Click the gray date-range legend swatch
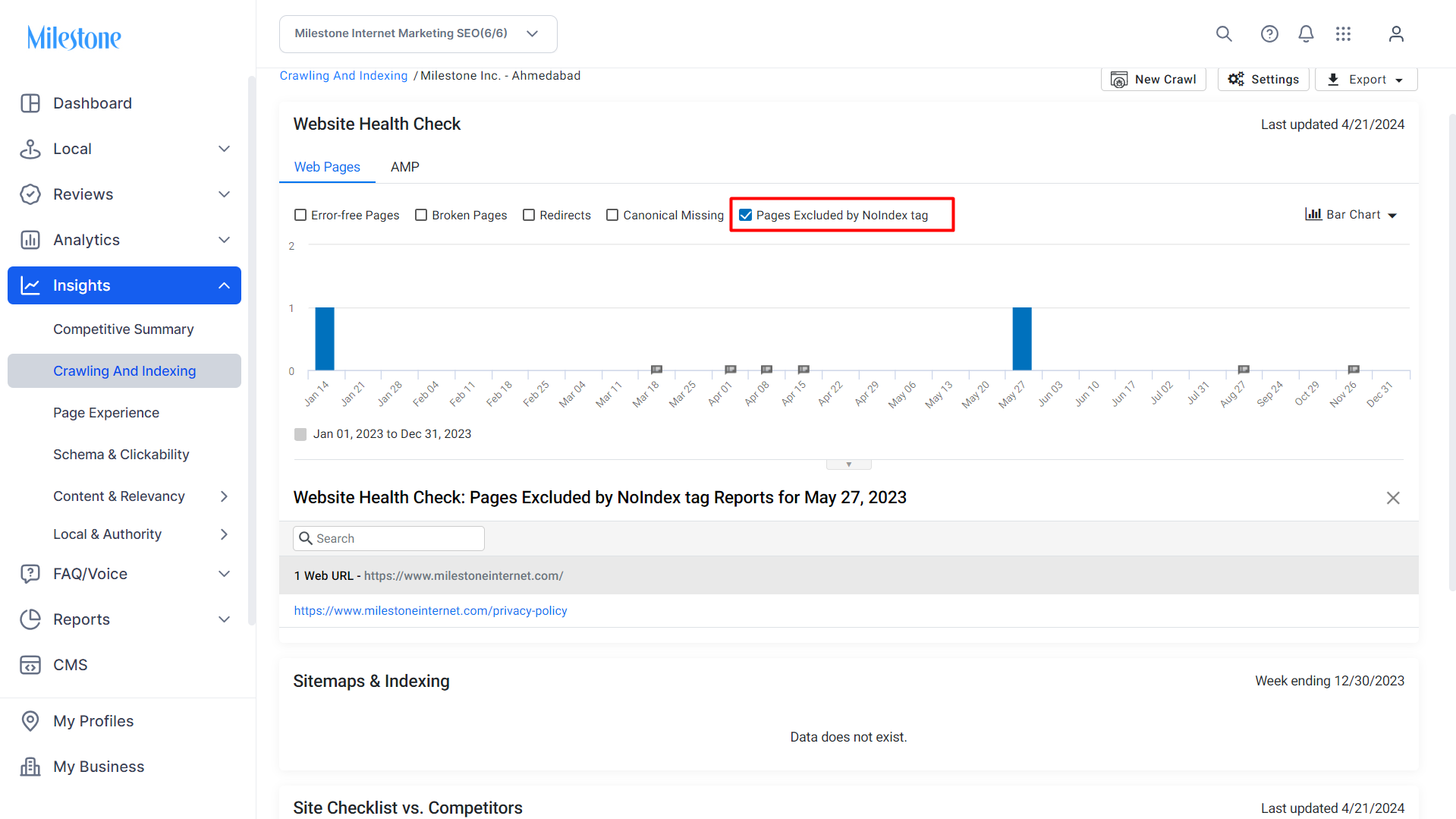Image resolution: width=1456 pixels, height=819 pixels. (x=300, y=434)
